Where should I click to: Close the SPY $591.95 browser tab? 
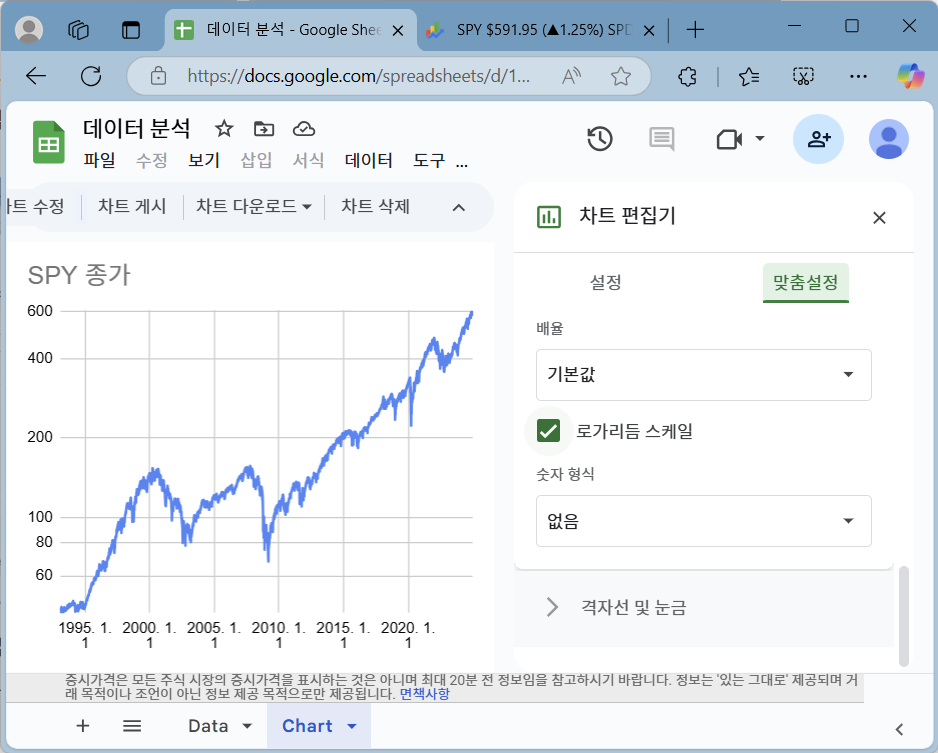(648, 31)
